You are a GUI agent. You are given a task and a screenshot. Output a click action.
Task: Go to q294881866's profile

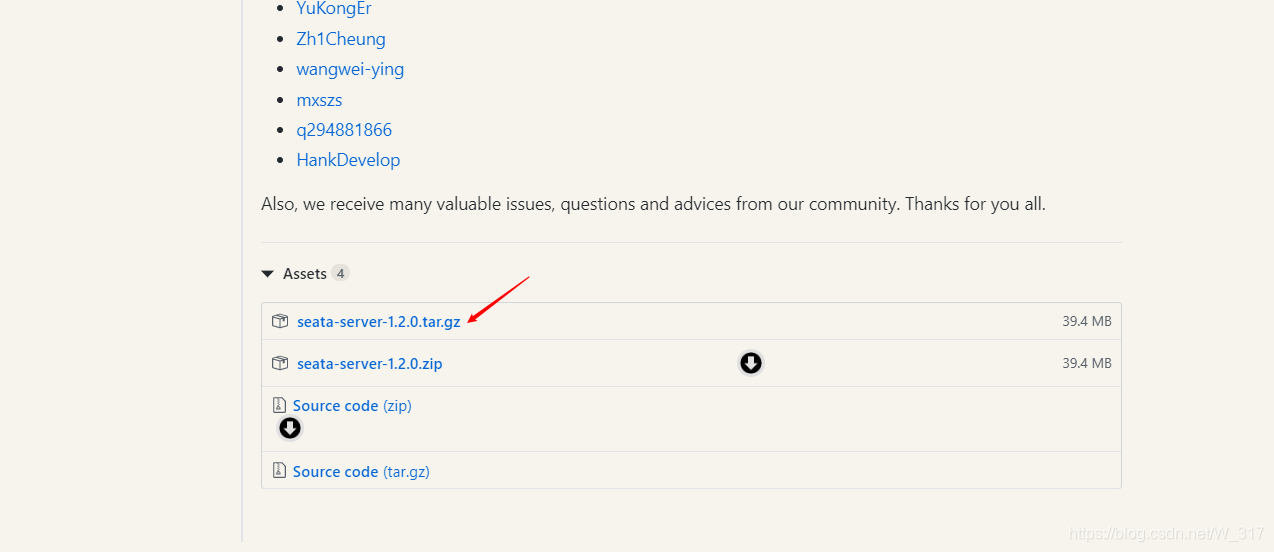point(344,130)
